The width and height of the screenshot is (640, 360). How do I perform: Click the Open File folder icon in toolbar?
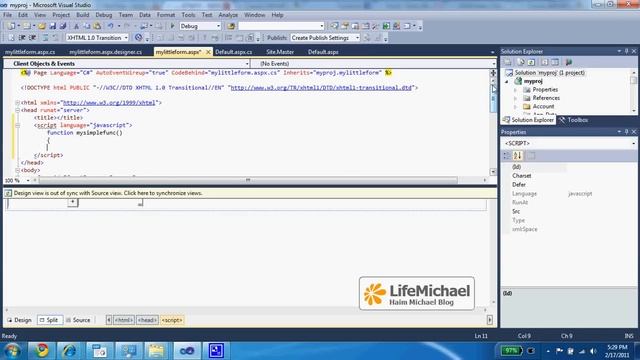pyautogui.click(x=42, y=26)
